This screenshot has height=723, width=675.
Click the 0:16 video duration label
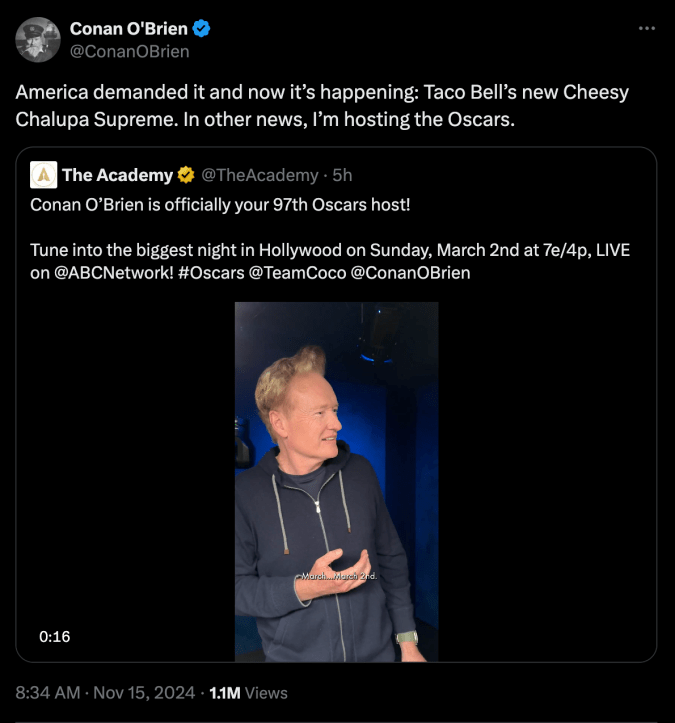click(x=55, y=636)
